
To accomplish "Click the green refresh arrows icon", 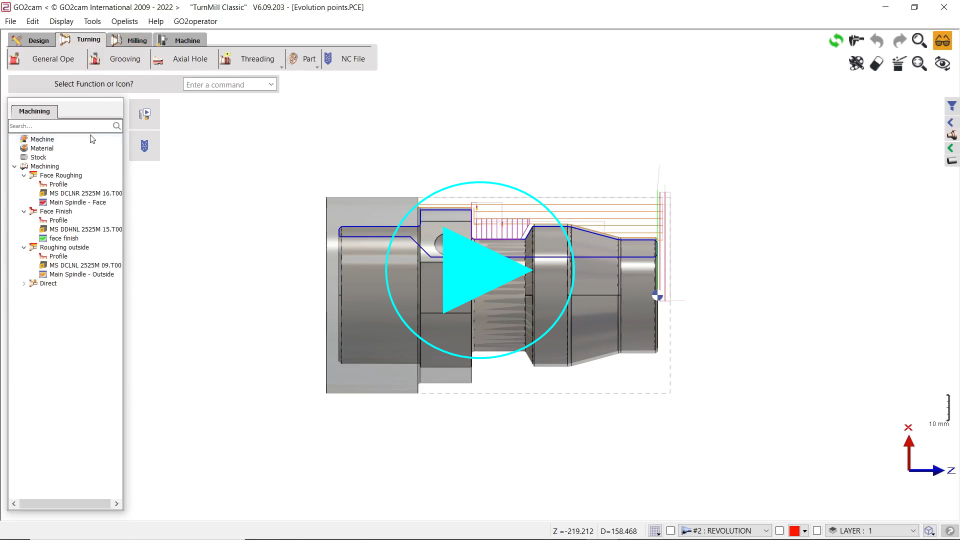I will (x=835, y=41).
